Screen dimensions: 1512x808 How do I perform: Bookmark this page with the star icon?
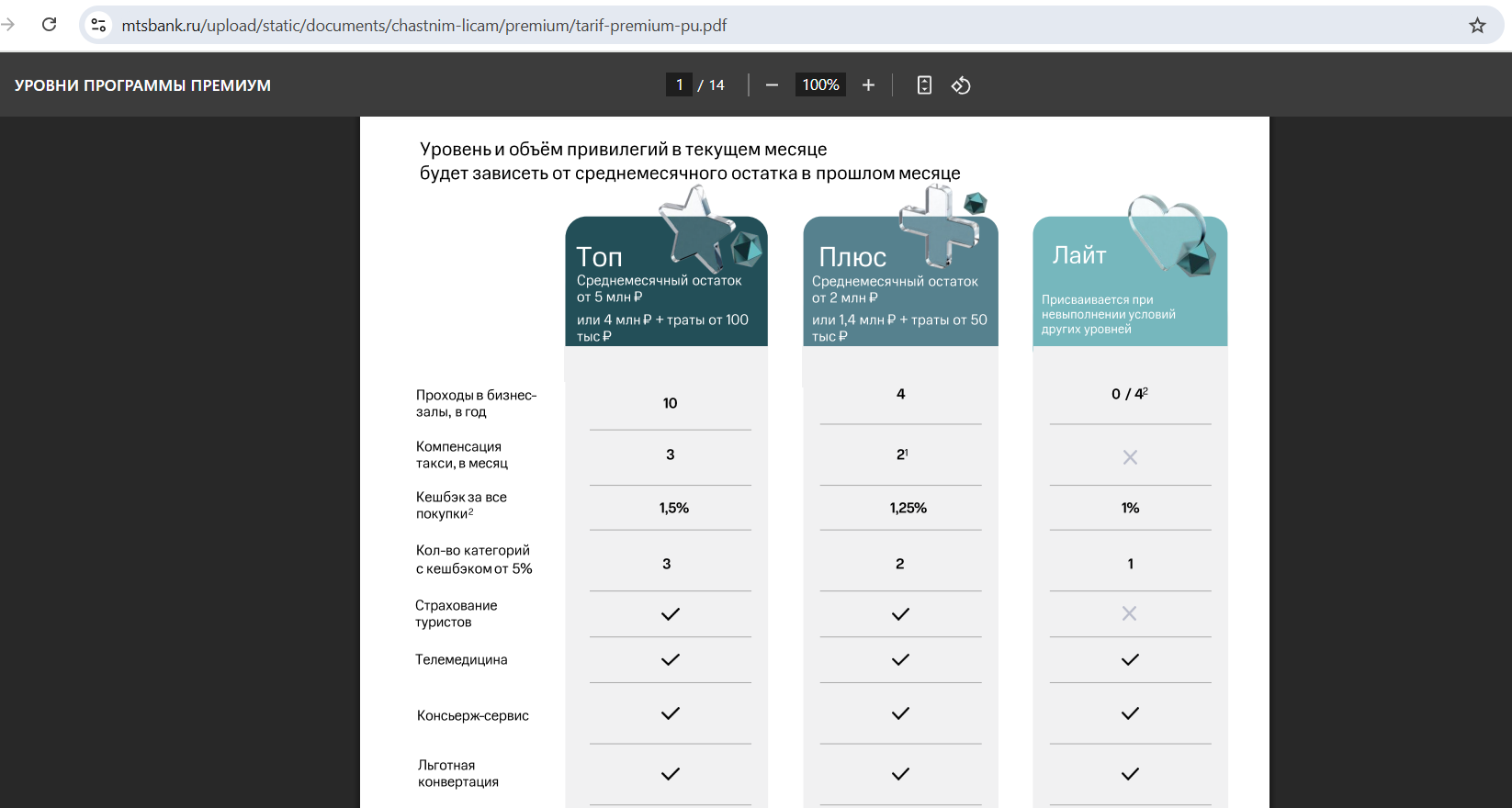[x=1477, y=26]
